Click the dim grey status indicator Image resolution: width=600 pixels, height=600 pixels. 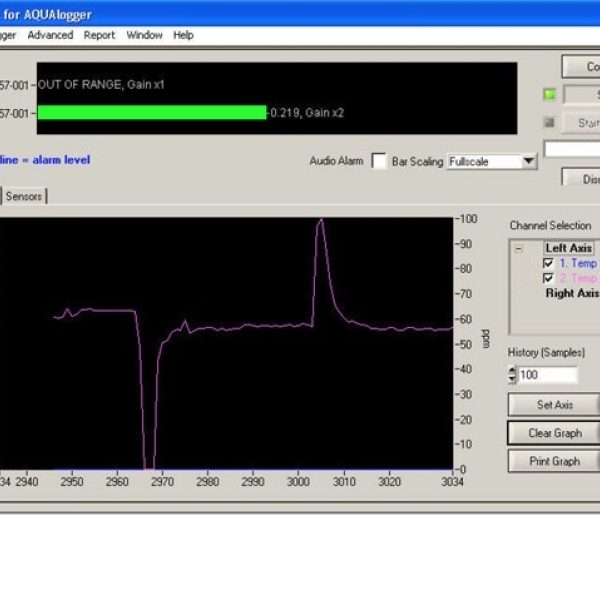point(549,122)
